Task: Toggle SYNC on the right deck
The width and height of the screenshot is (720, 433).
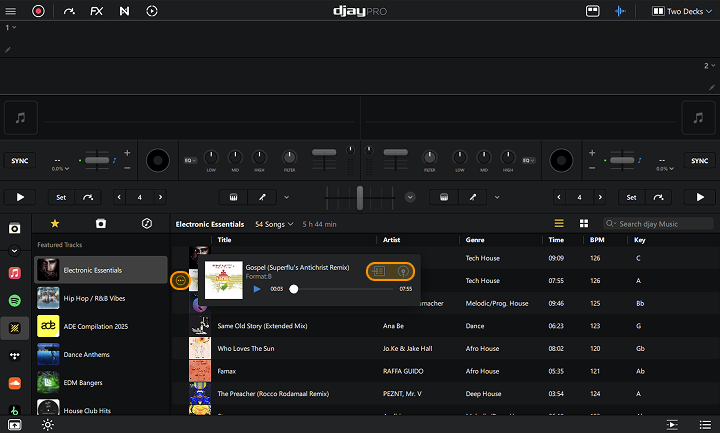Action: (x=699, y=161)
